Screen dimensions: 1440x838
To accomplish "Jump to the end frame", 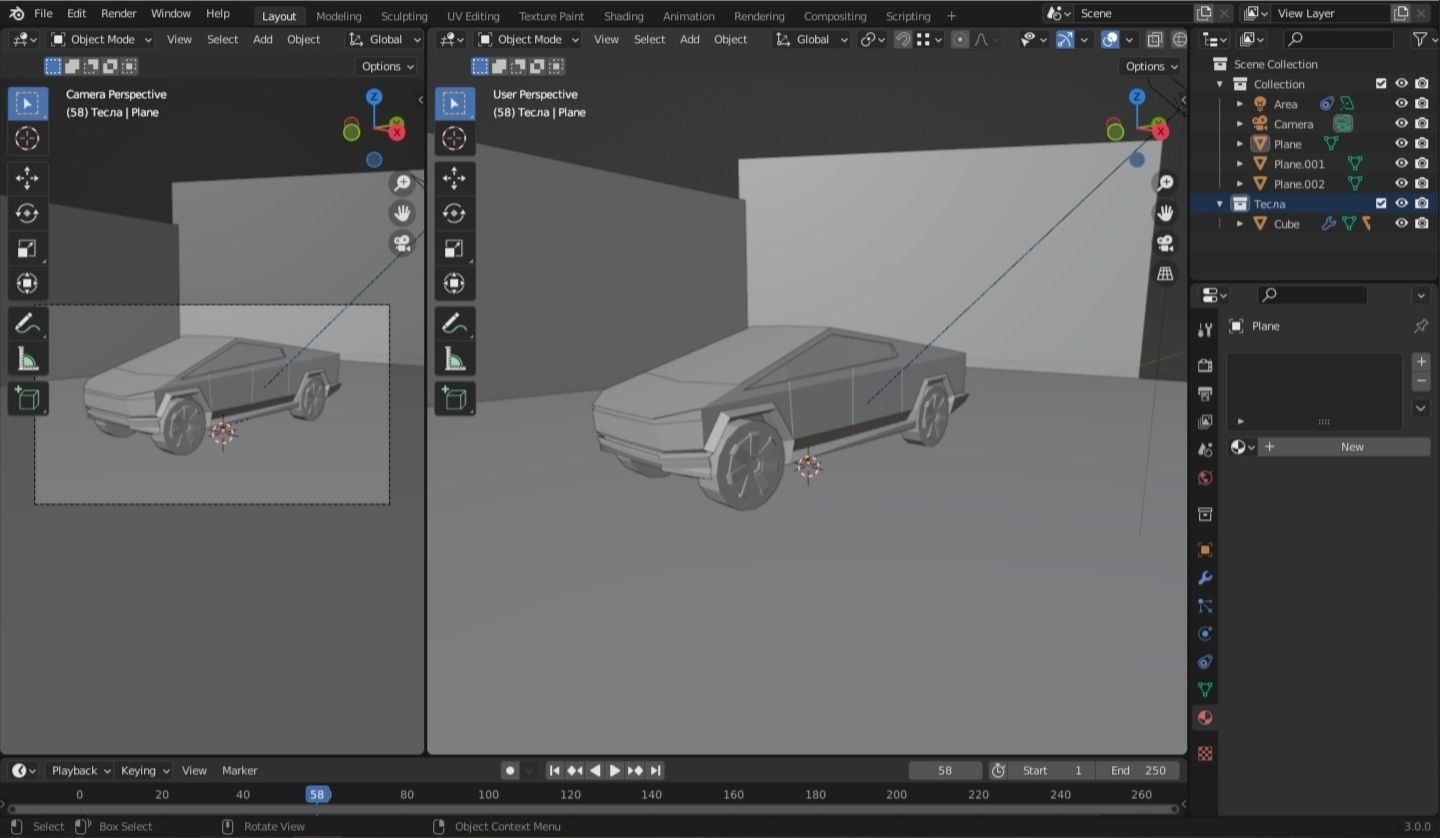I will [656, 770].
